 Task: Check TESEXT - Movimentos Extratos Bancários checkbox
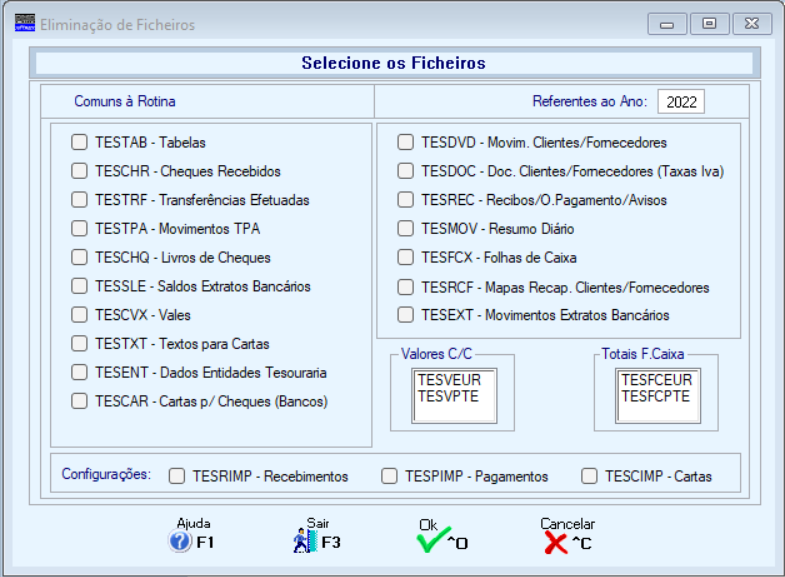pyautogui.click(x=406, y=315)
